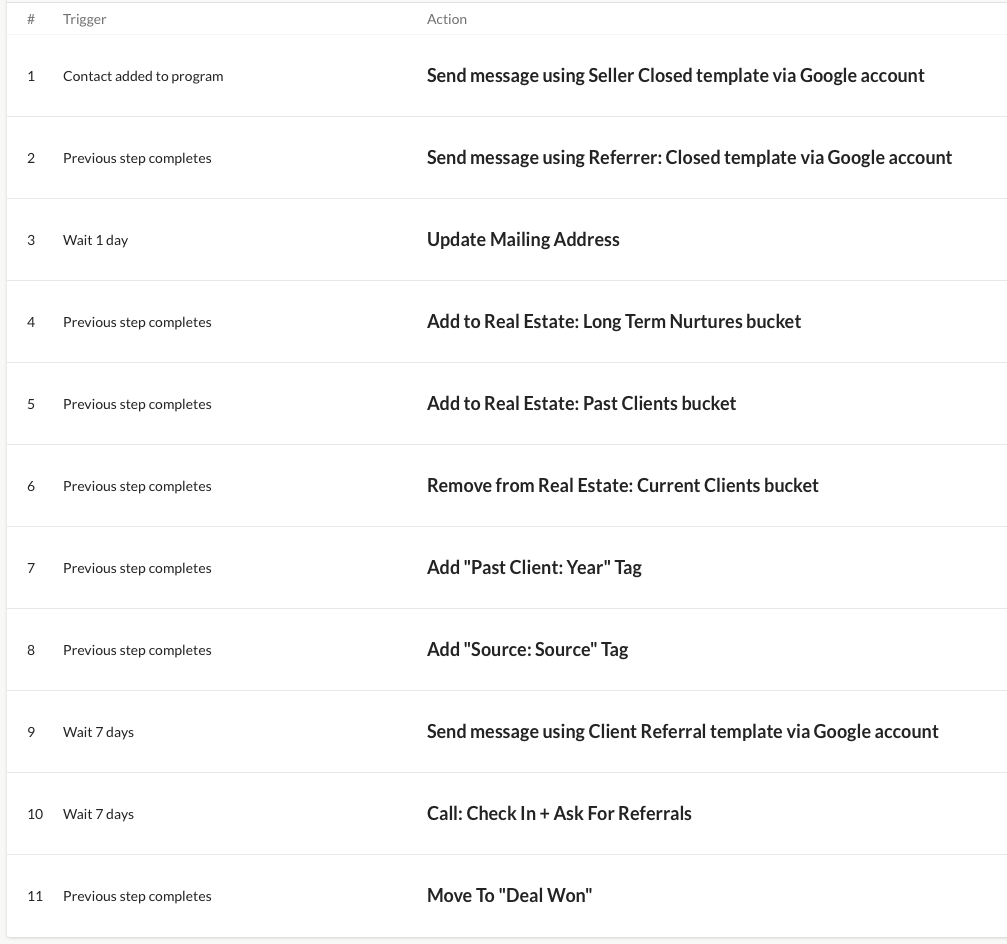Select the Wait 7 days trigger on step 10
Viewport: 1007px width, 944px height.
point(98,814)
